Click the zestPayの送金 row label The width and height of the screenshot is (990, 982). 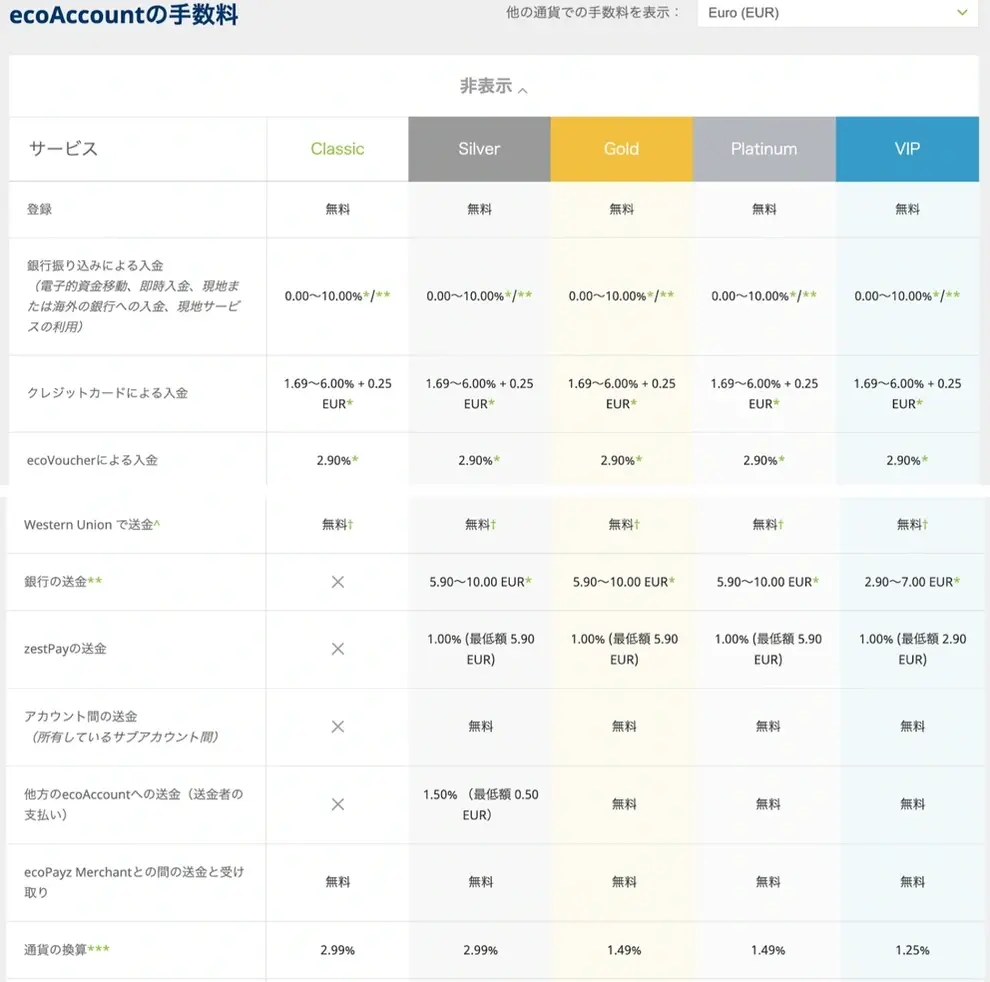point(65,649)
